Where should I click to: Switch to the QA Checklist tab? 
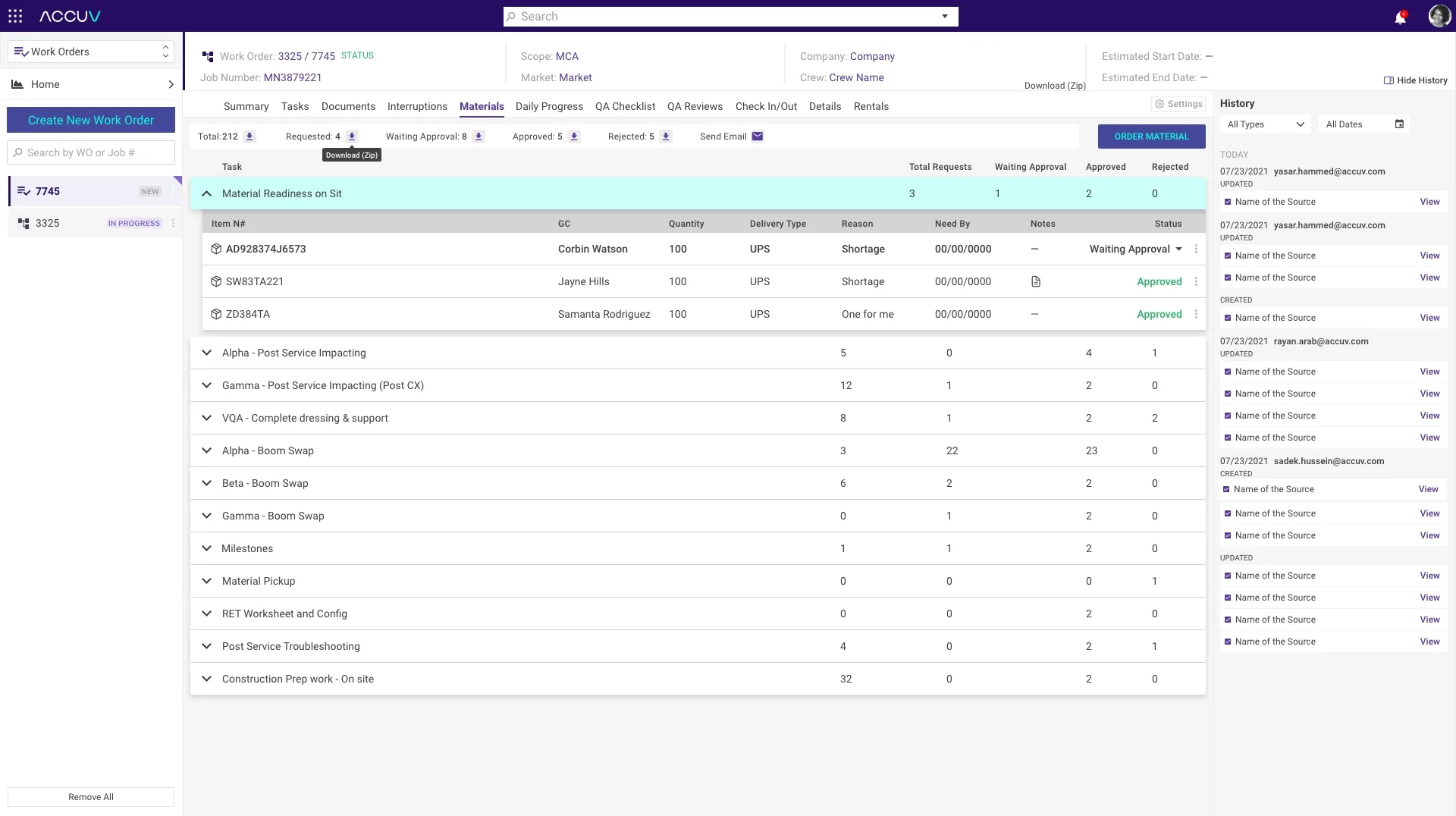coord(625,106)
